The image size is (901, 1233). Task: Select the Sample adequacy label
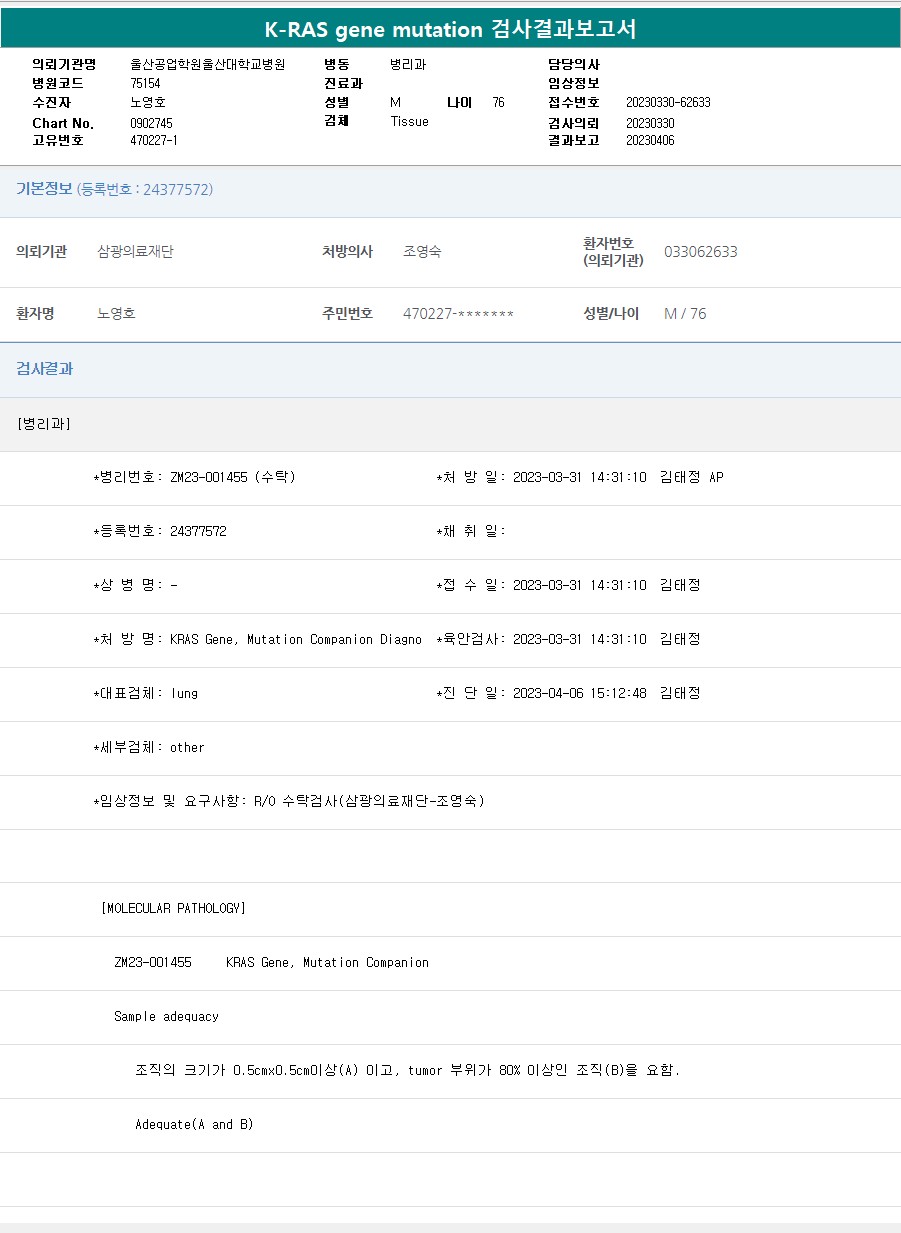point(166,1016)
